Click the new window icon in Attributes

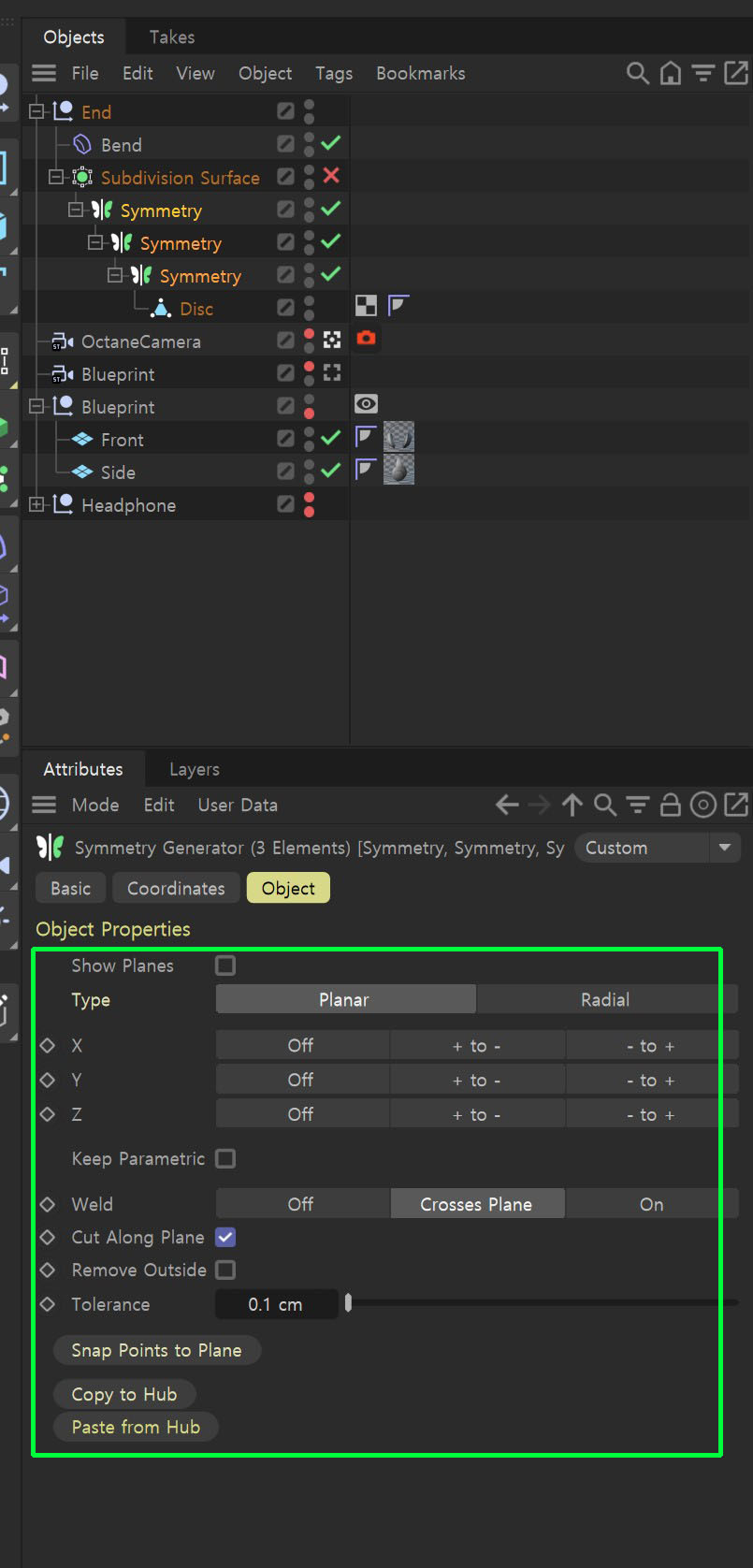[x=736, y=805]
